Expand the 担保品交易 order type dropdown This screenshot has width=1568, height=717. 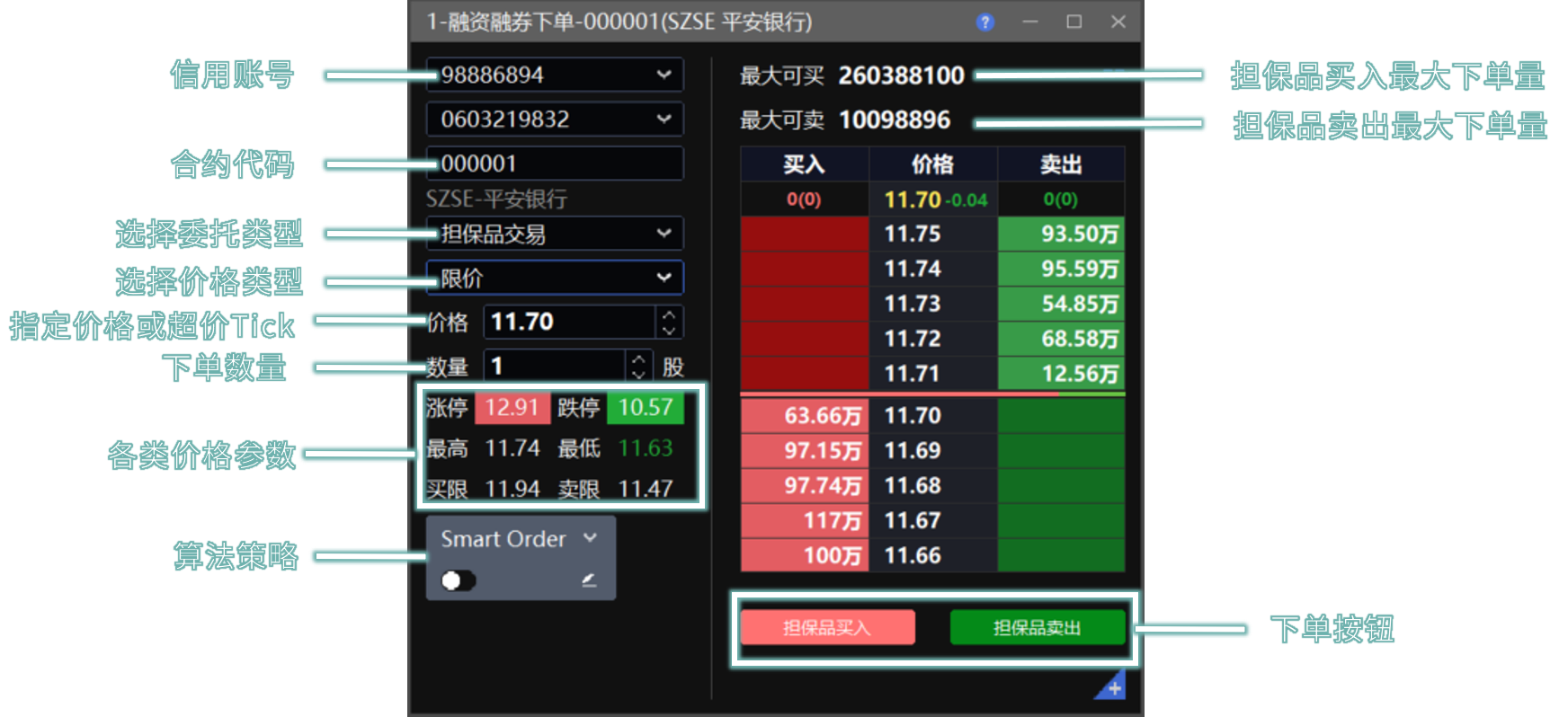(x=664, y=234)
